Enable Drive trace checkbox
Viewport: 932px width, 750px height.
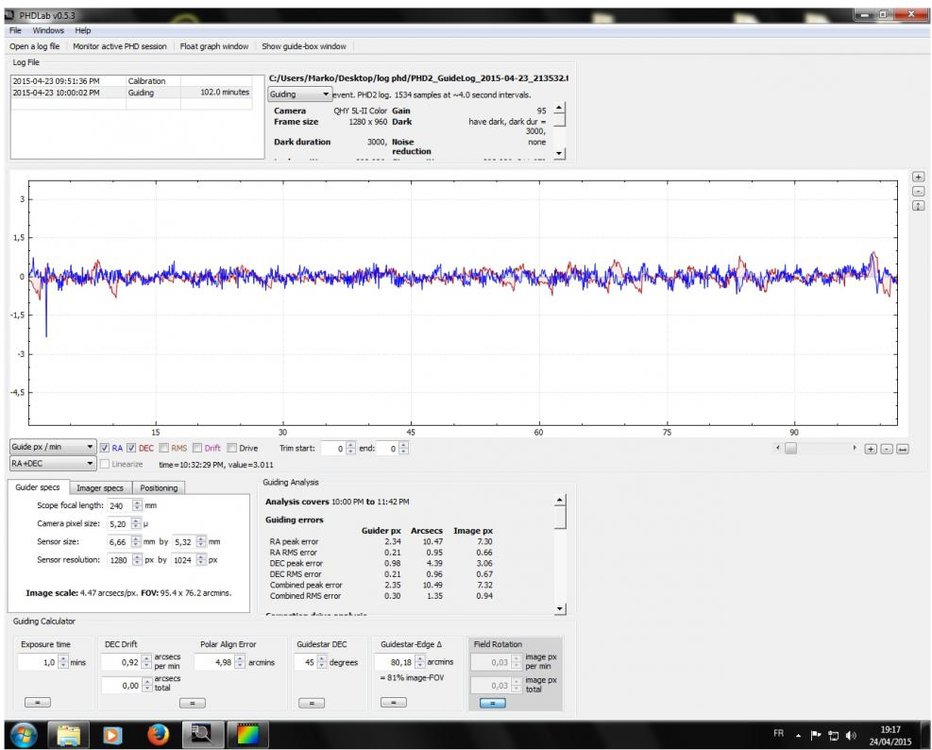(x=232, y=448)
